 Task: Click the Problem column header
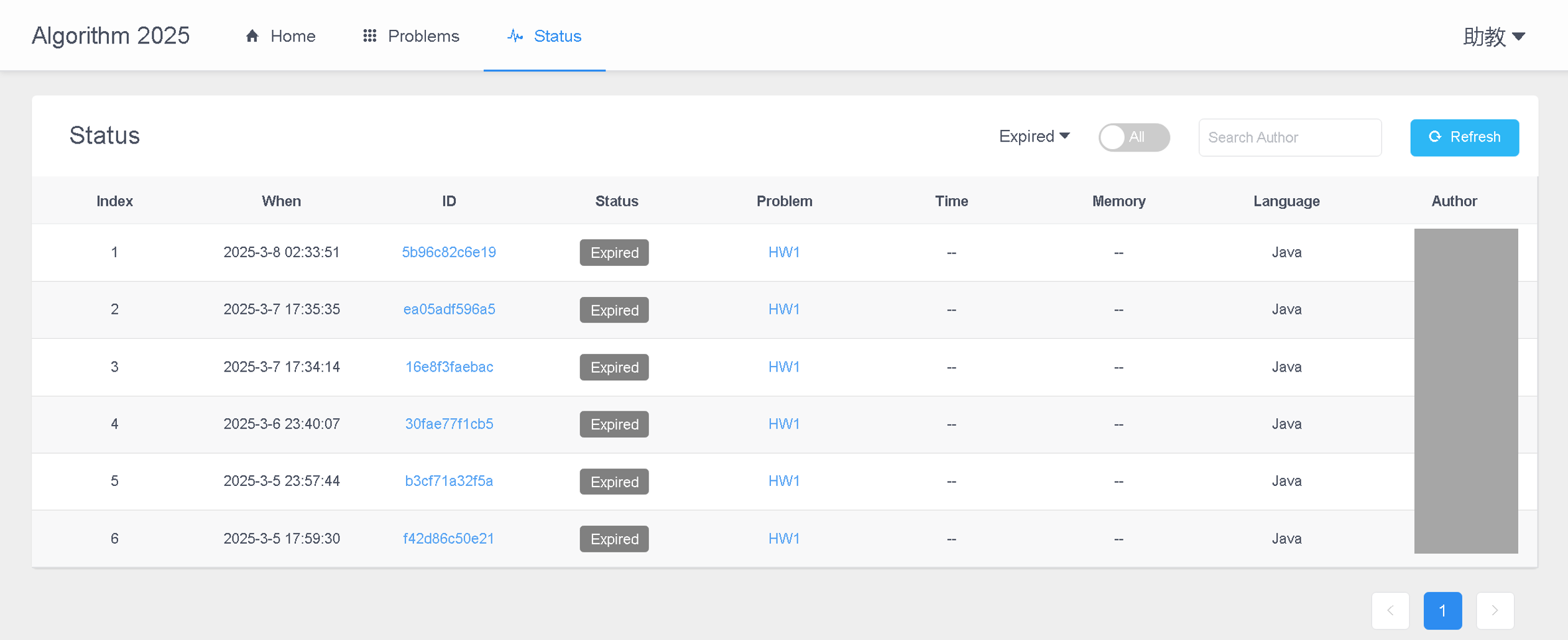(x=784, y=201)
